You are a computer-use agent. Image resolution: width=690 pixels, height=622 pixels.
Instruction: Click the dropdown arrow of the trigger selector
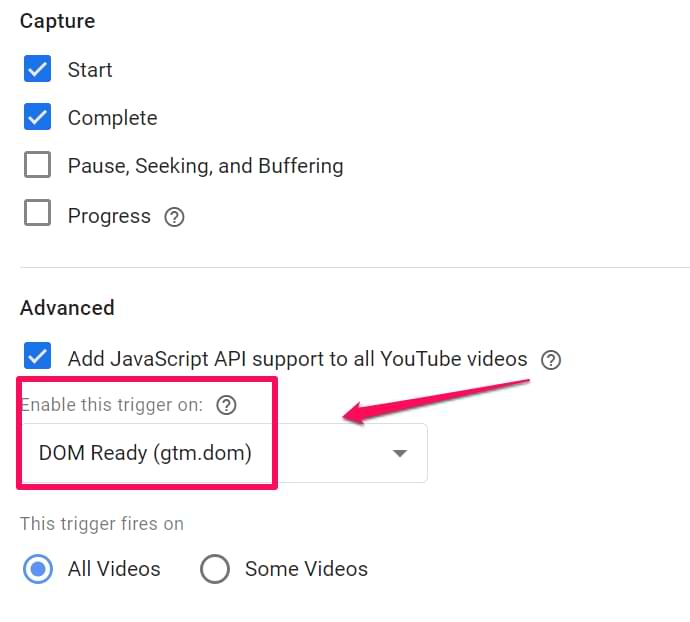[400, 453]
